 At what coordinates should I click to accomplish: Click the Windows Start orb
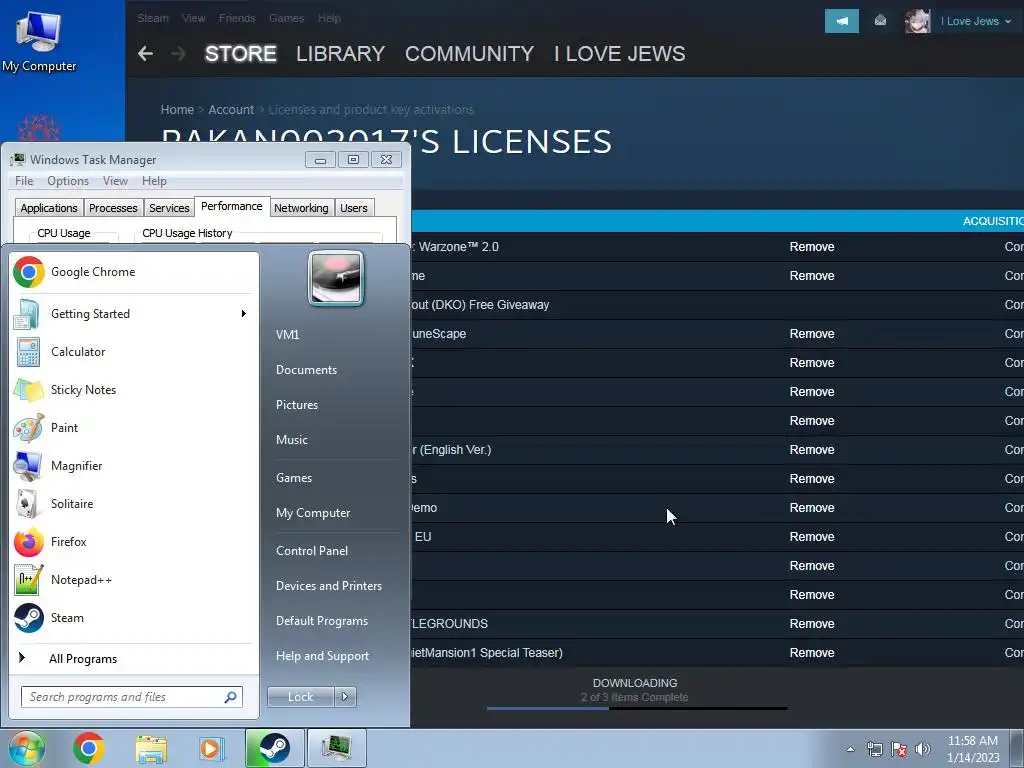(x=26, y=748)
